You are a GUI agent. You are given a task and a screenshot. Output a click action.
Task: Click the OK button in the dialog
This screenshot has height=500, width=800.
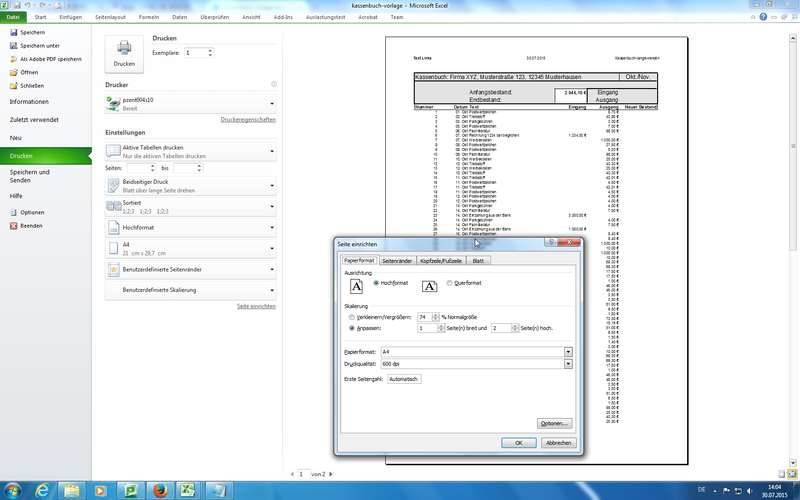(x=518, y=442)
